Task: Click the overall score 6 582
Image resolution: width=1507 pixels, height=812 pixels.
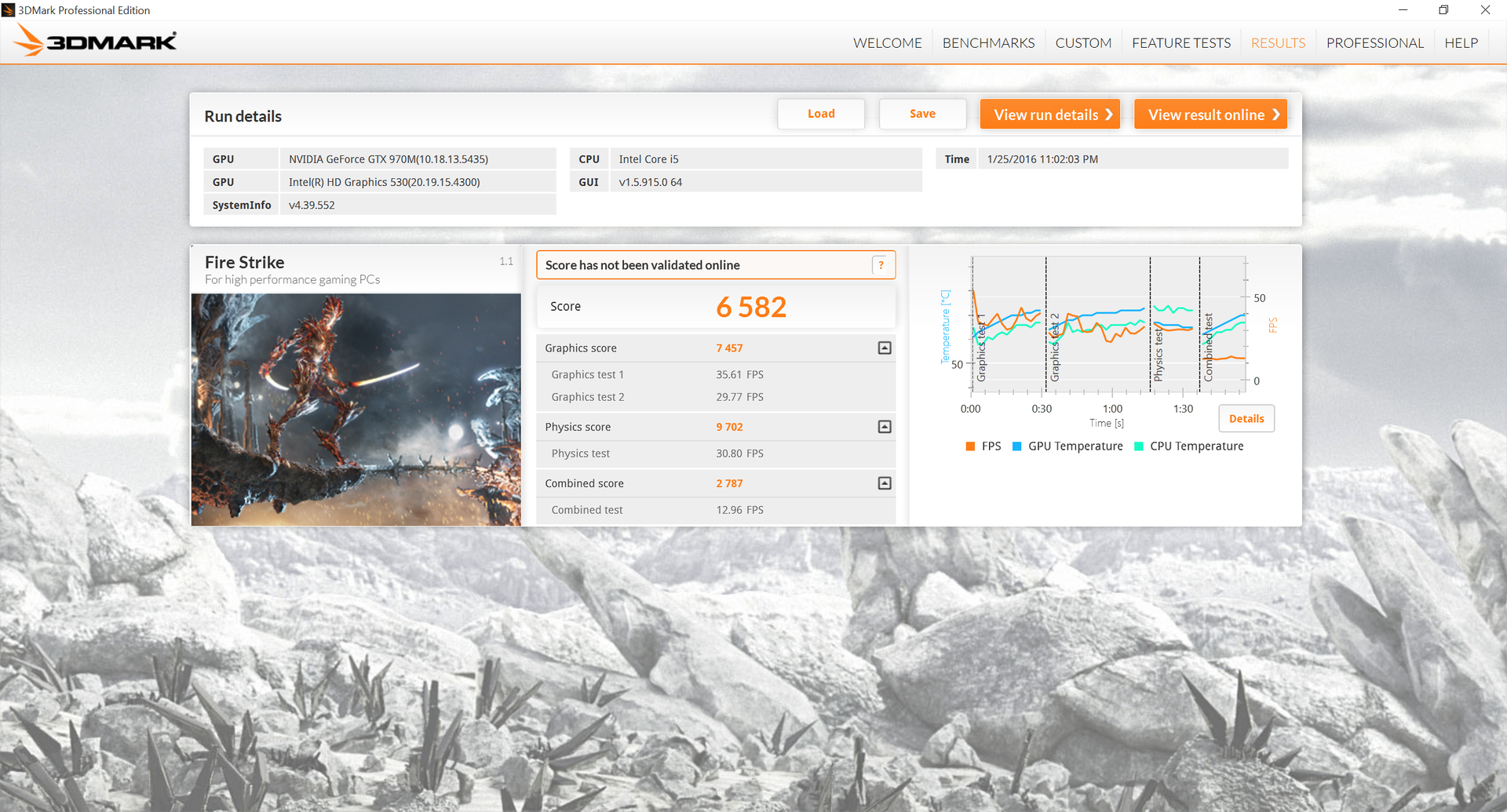Action: 750,307
